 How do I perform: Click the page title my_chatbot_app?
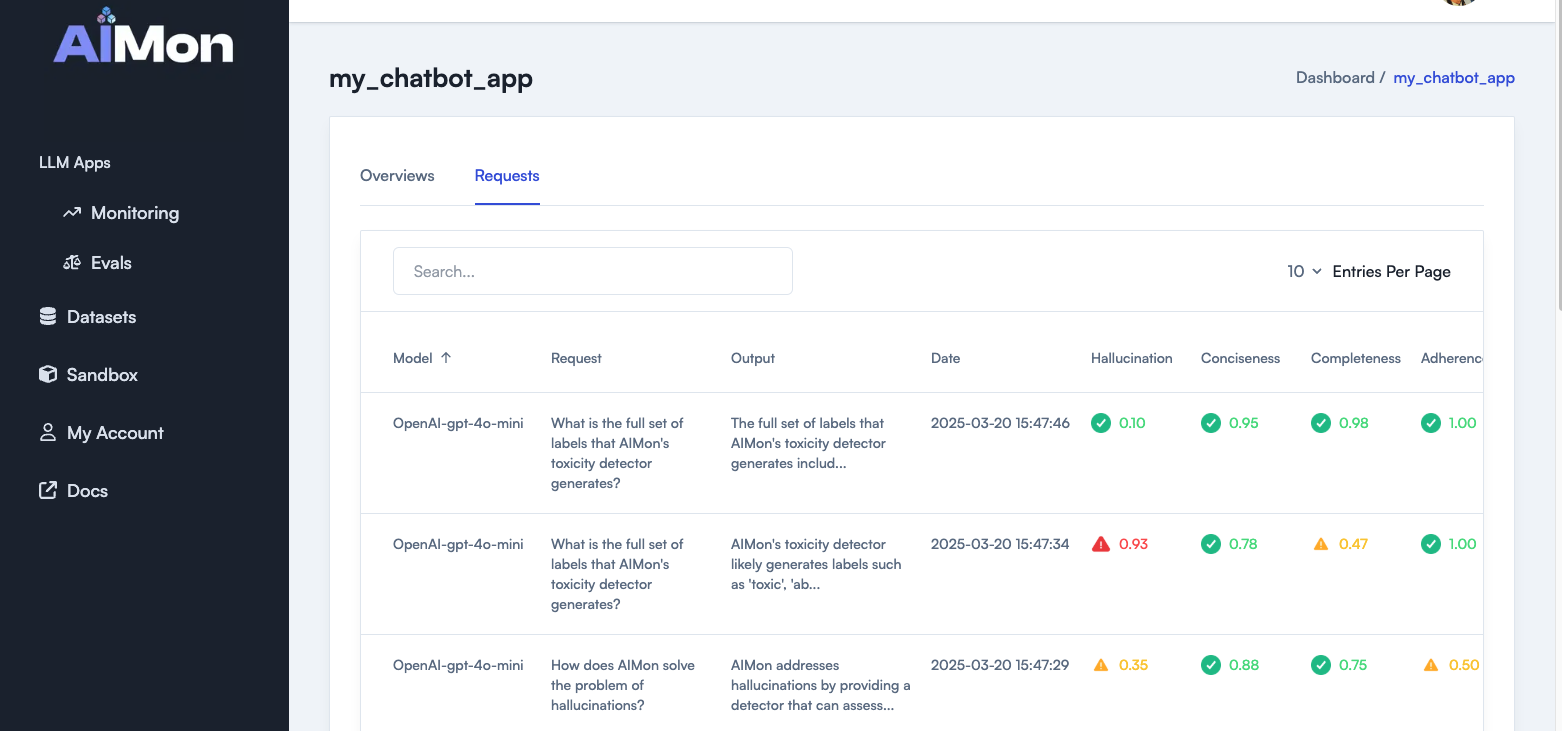pos(431,79)
